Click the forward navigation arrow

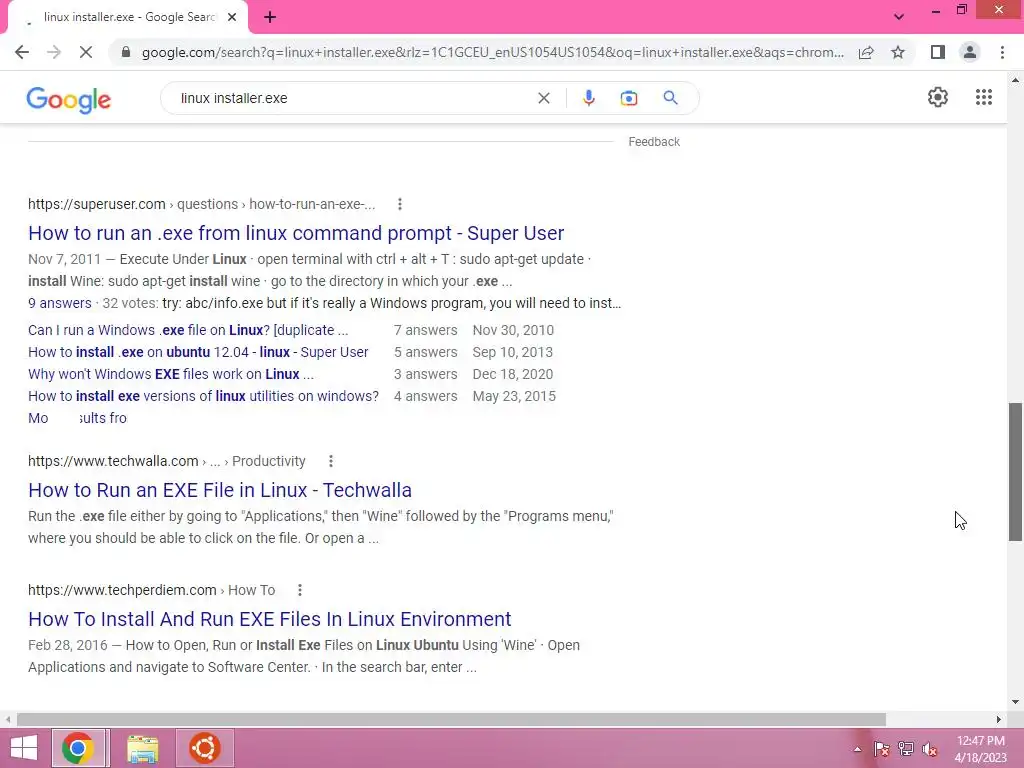(54, 52)
